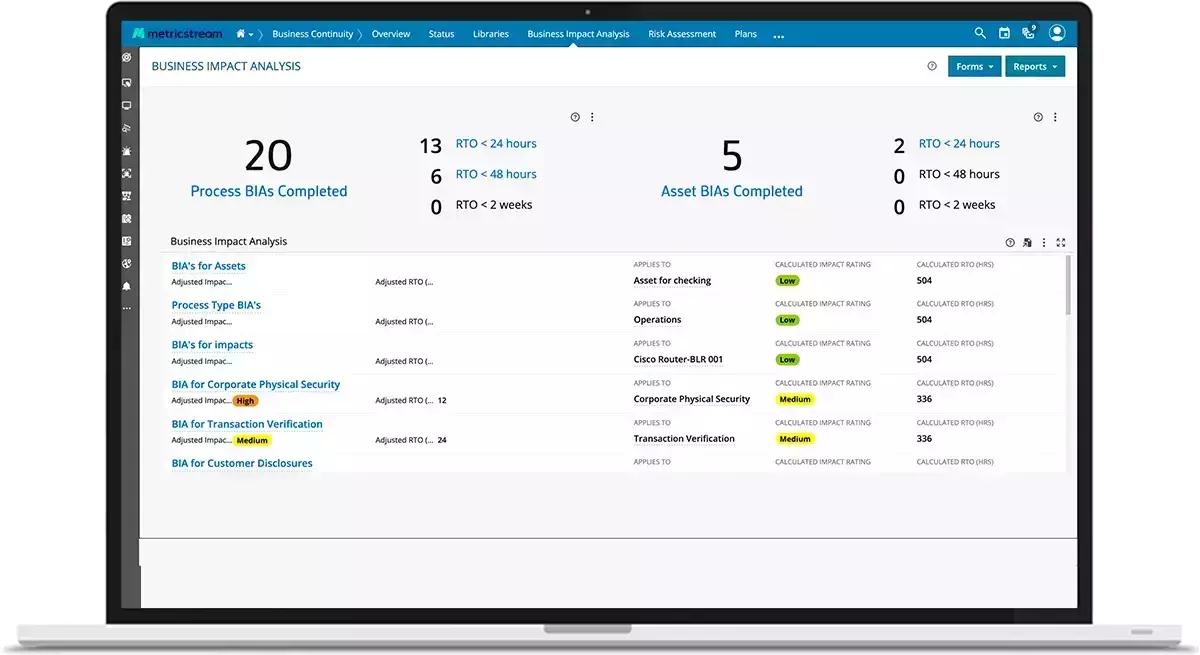
Task: Open the bell notifications icon in left sidebar
Action: [x=126, y=286]
